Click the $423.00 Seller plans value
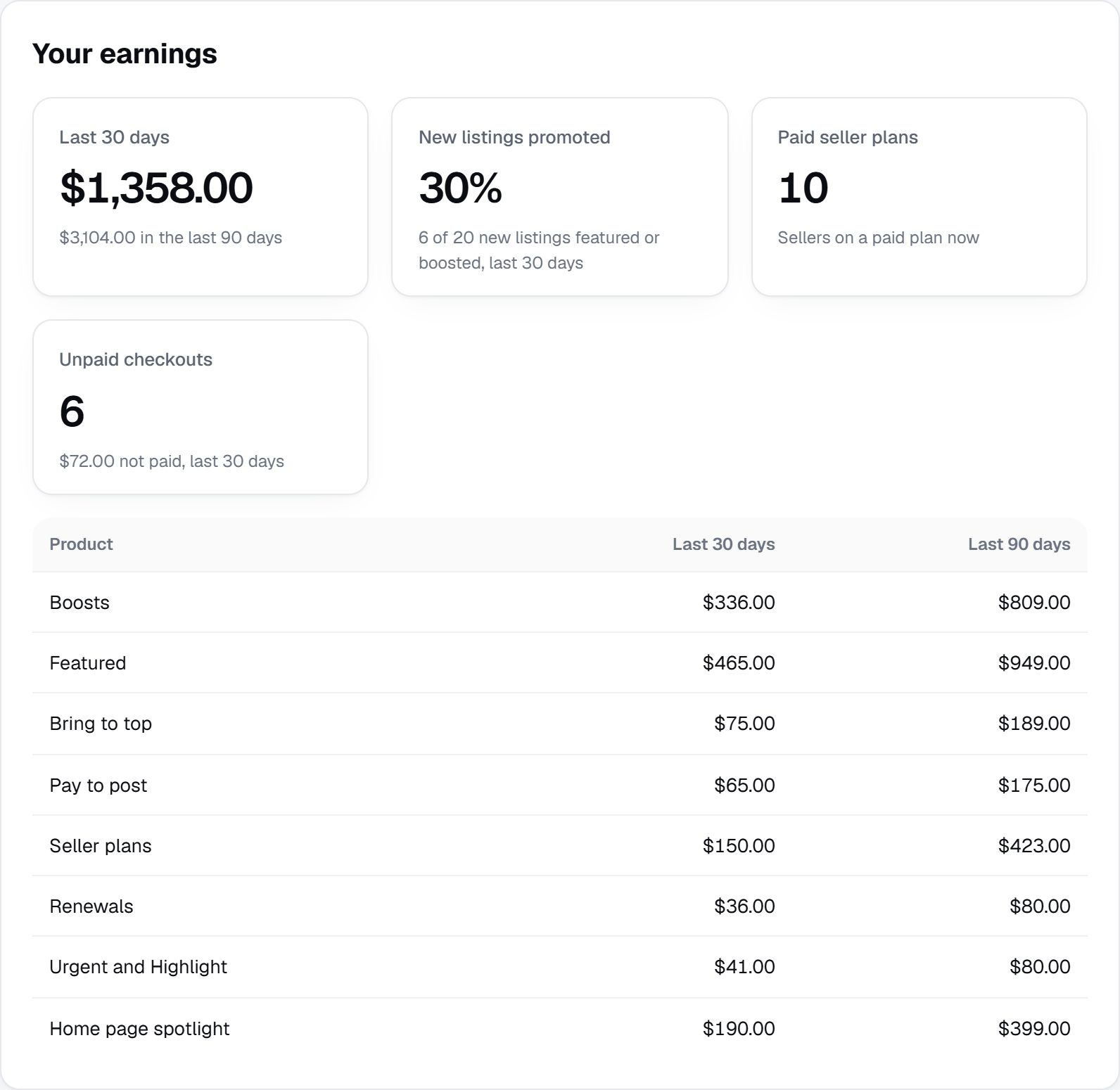The image size is (1120, 1090). tap(1034, 846)
